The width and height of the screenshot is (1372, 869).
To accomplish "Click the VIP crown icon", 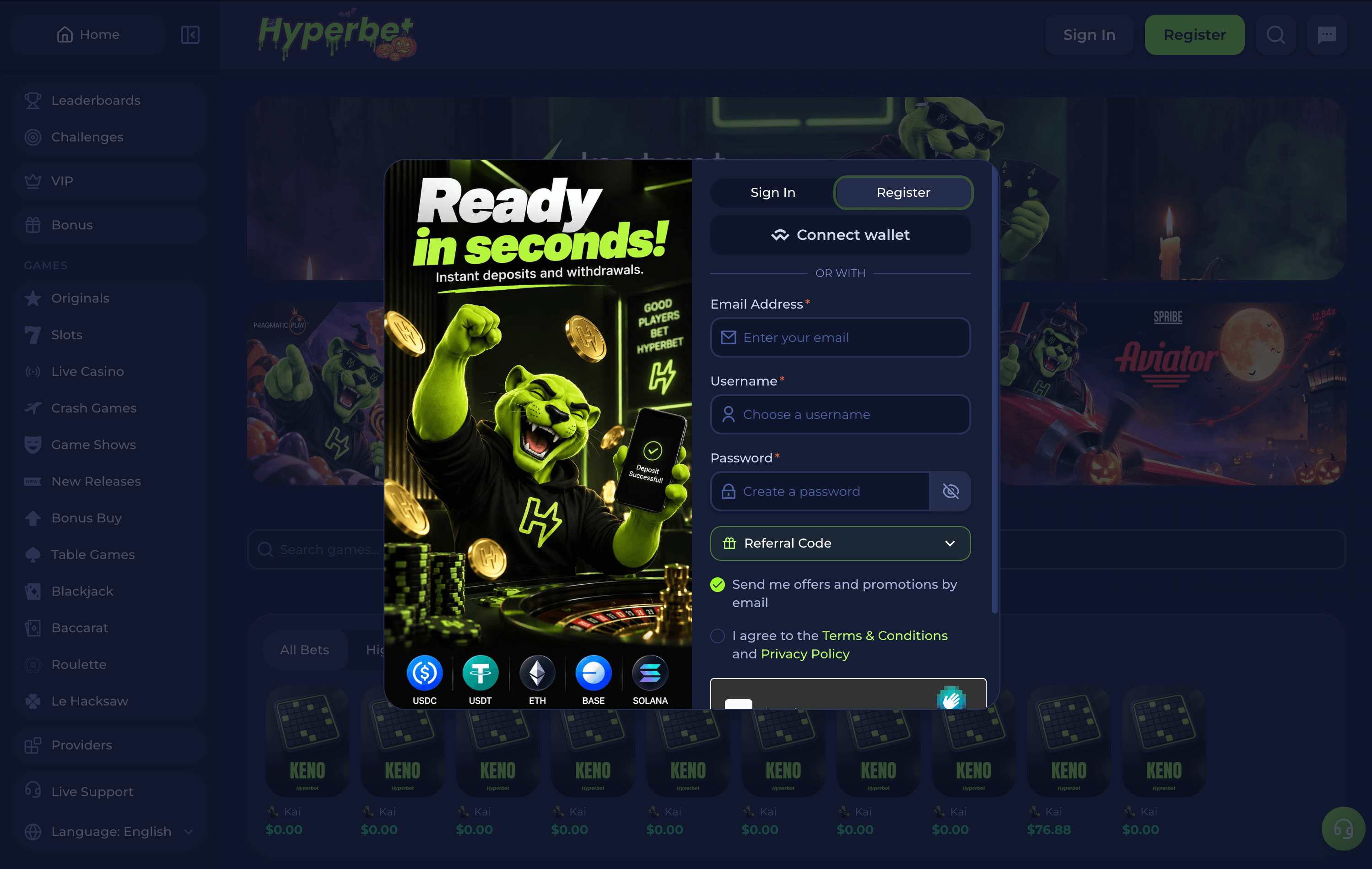I will [x=33, y=181].
